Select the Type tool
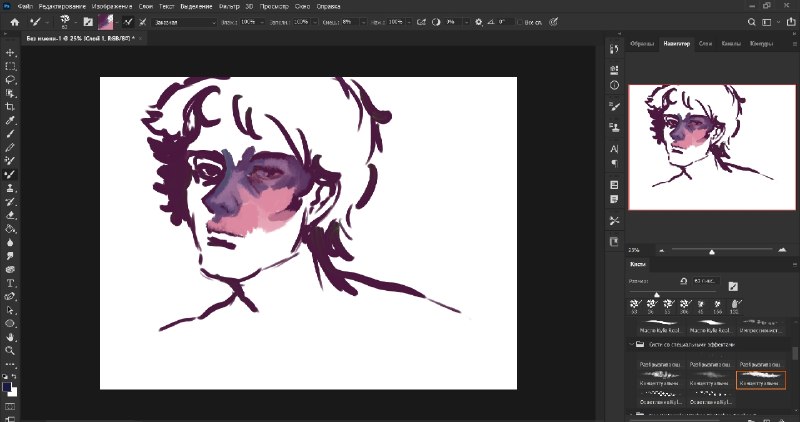The height and width of the screenshot is (422, 800). (x=10, y=283)
